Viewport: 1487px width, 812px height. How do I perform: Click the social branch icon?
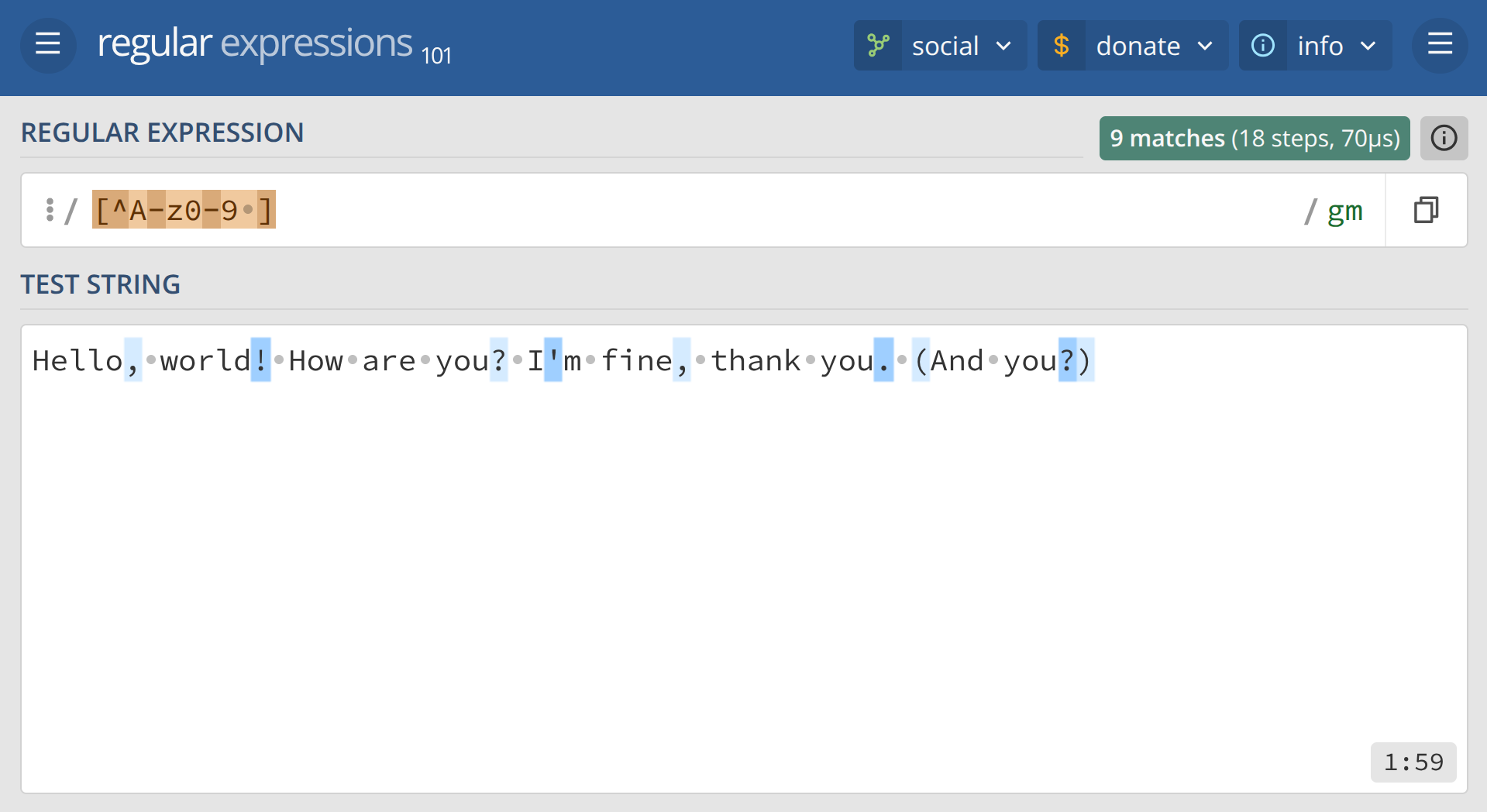[878, 46]
